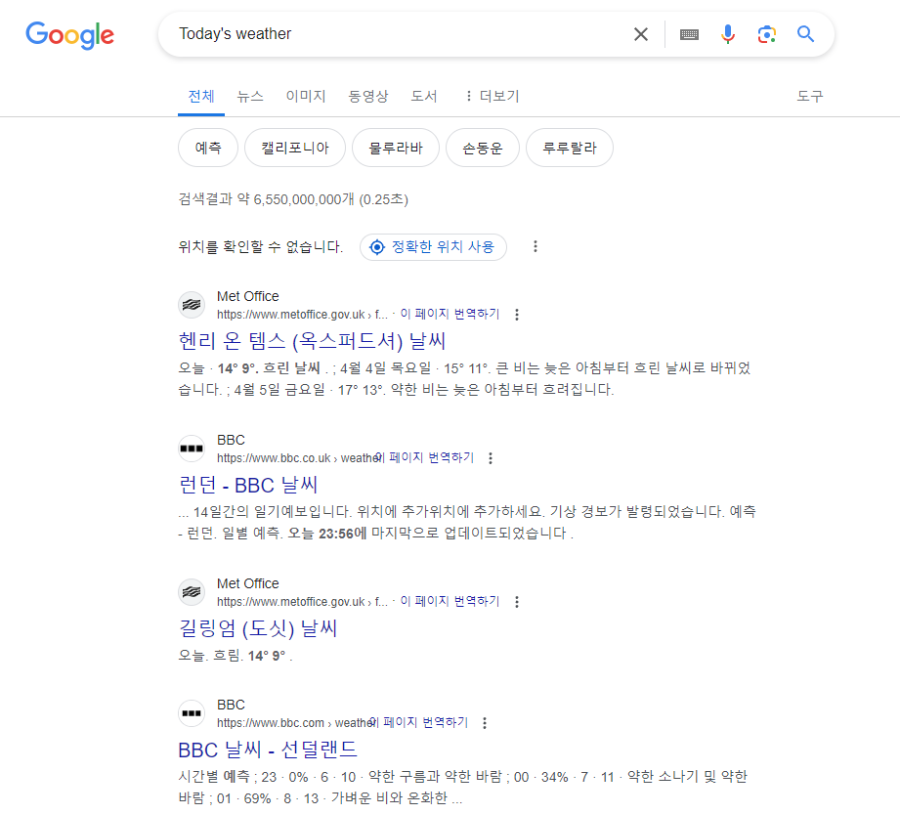Clear the search box with the X icon
Image resolution: width=900 pixels, height=835 pixels.
click(x=641, y=34)
